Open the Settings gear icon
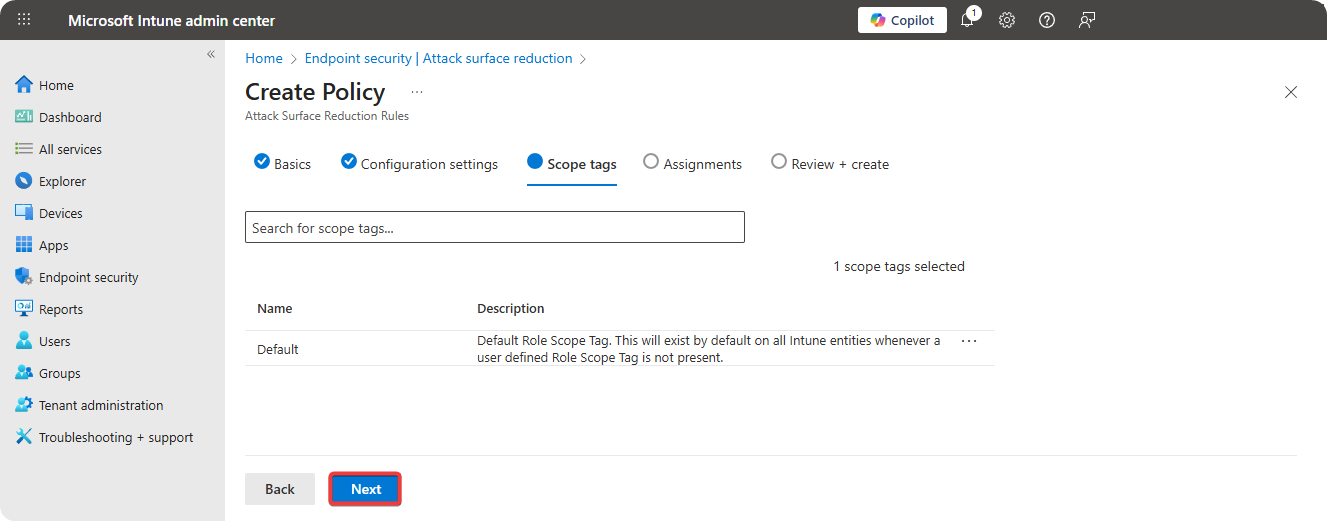Screen dimensions: 1327x521 pos(1007,20)
